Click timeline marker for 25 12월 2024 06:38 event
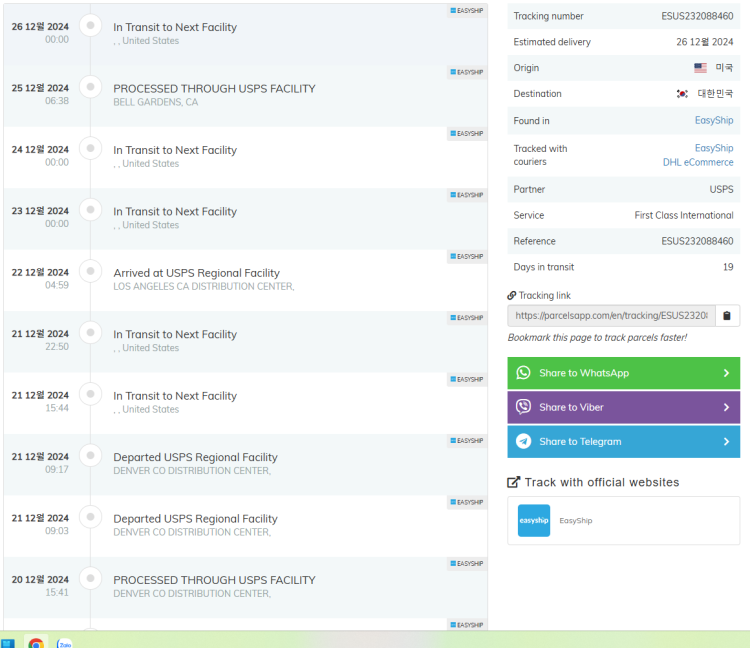Viewport: 750px width, 648px height. coord(90,87)
